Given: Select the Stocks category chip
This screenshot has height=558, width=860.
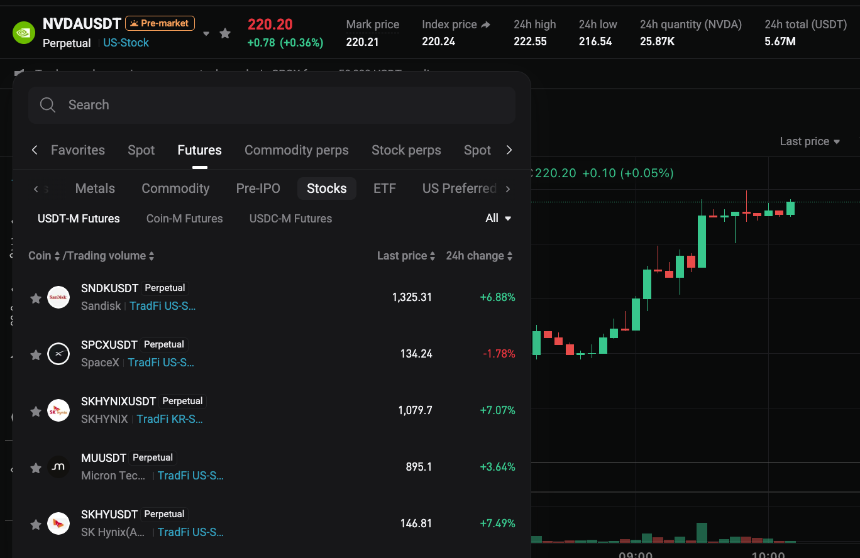Looking at the screenshot, I should point(326,189).
